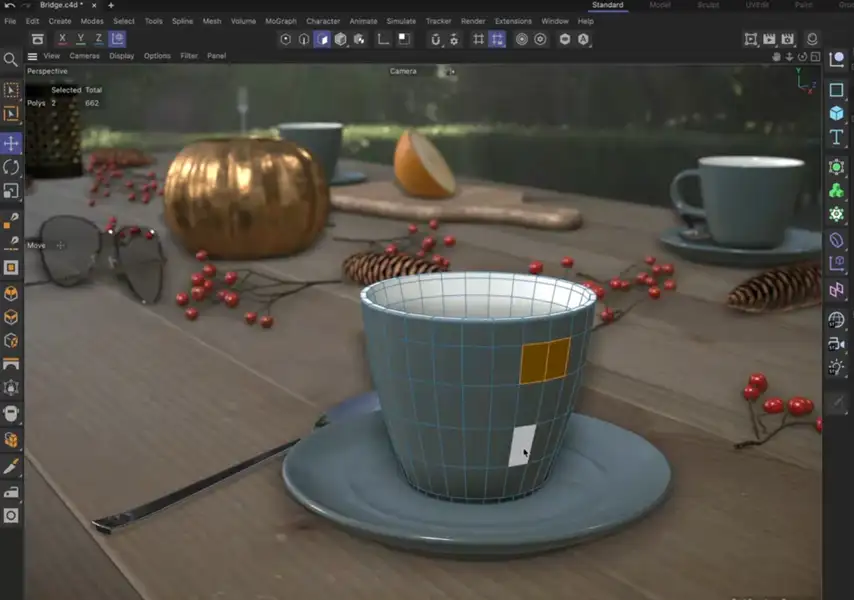
Task: Activate the Live Selection tool
Action: coord(13,91)
